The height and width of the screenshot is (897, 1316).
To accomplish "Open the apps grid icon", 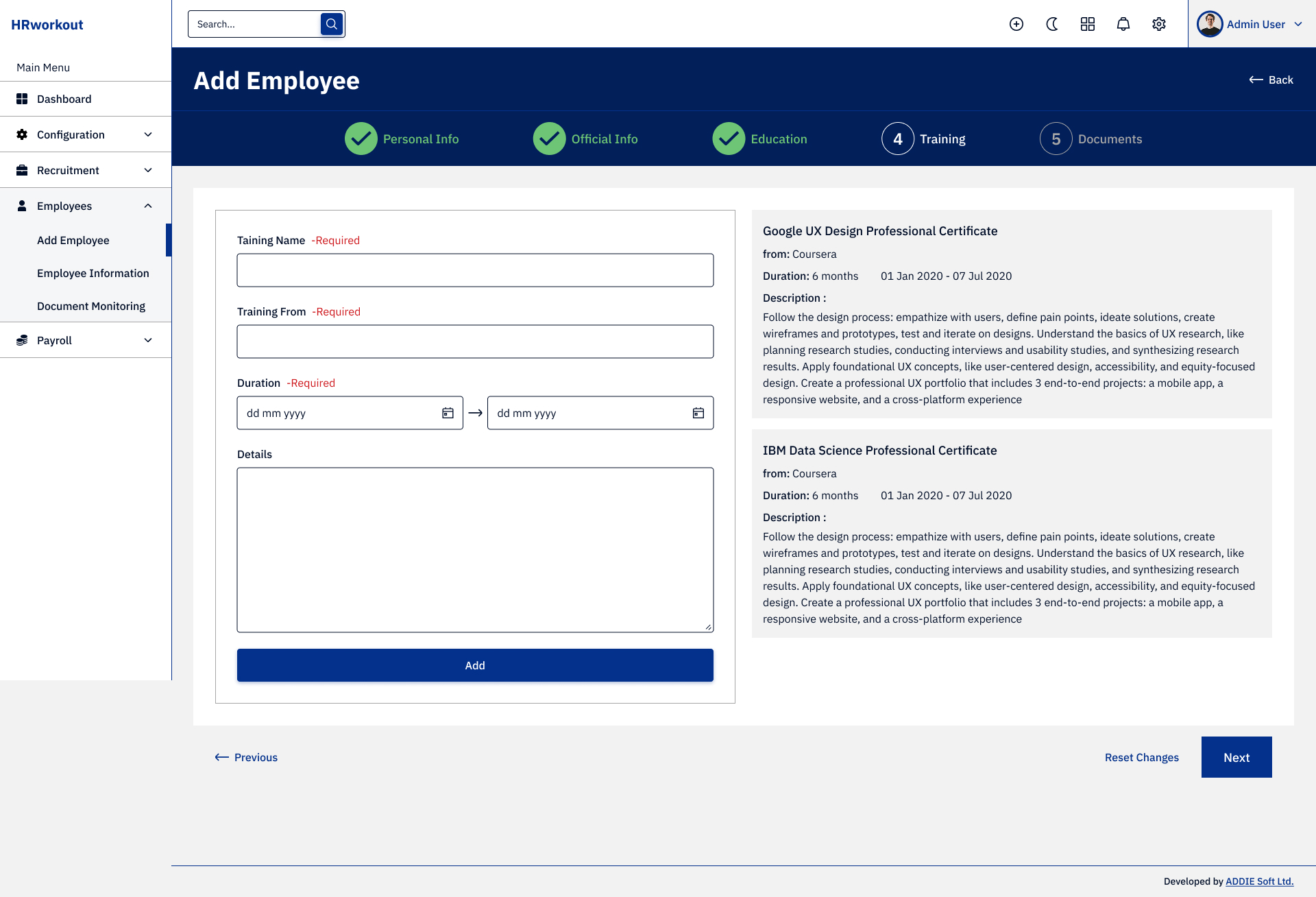I will (1088, 24).
